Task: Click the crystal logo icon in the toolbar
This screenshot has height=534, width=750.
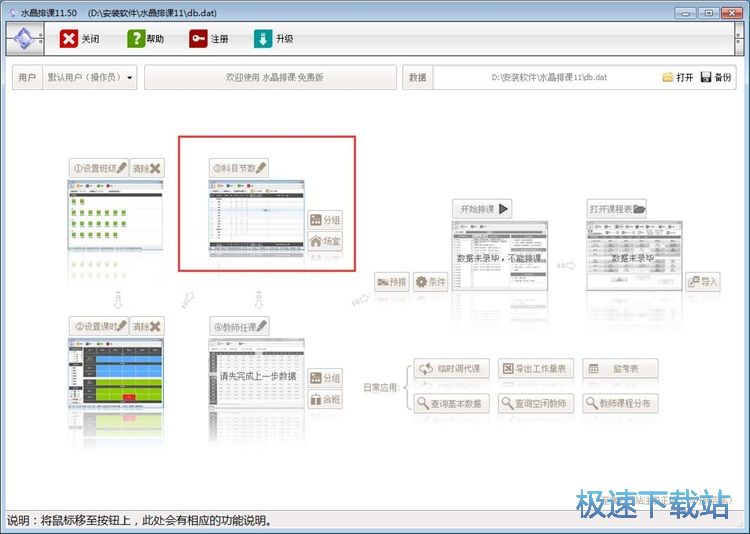Action: (x=24, y=38)
